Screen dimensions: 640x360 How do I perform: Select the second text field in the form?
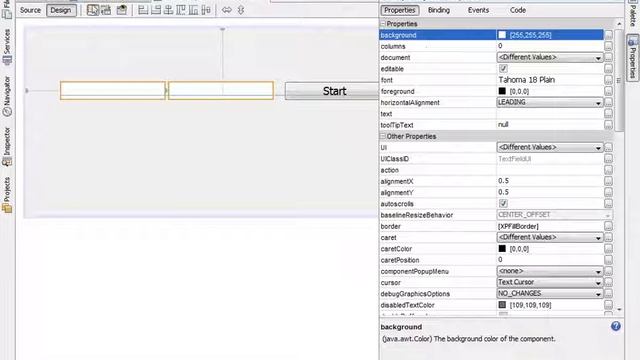tap(221, 90)
